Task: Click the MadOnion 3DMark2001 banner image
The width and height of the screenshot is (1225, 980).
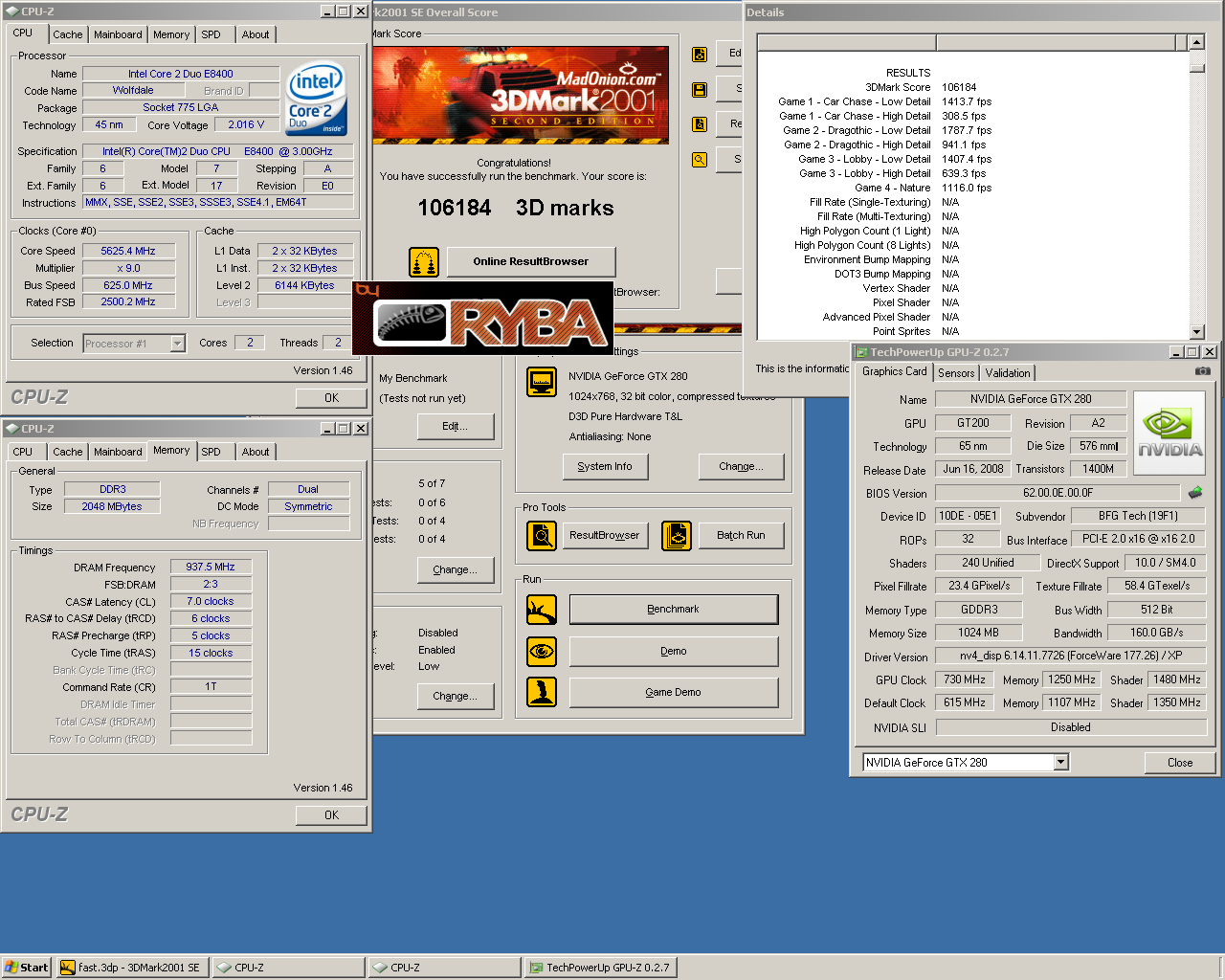Action: coord(521,94)
